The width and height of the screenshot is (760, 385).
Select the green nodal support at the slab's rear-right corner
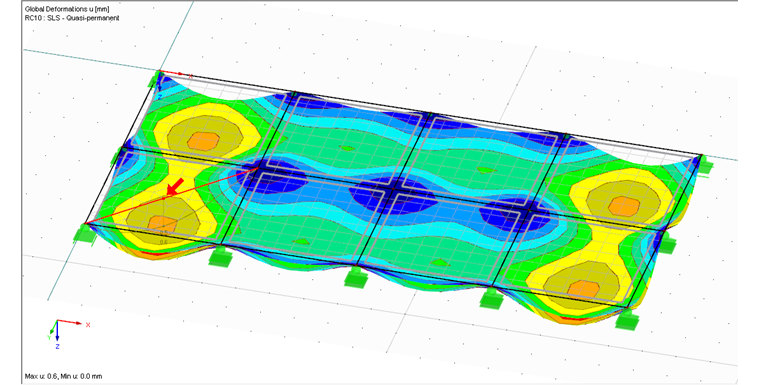point(705,165)
